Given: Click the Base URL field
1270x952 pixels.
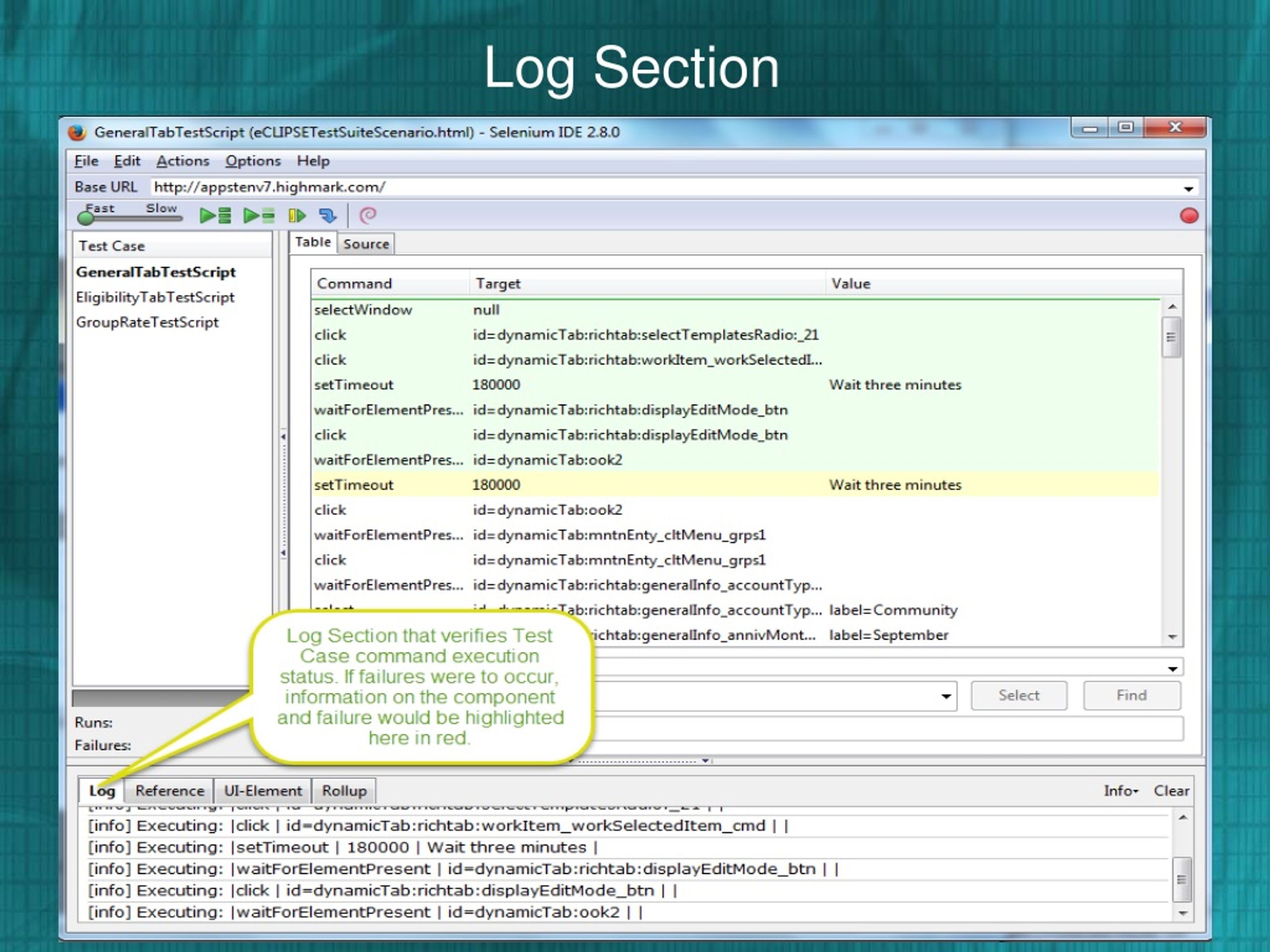Looking at the screenshot, I should [666, 187].
